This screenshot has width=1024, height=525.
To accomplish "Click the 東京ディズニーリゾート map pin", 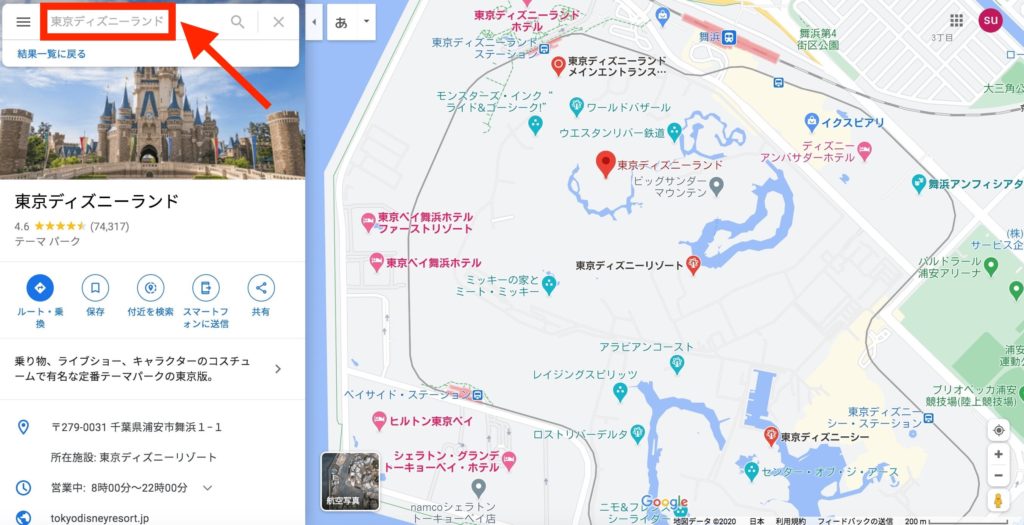I will (694, 264).
